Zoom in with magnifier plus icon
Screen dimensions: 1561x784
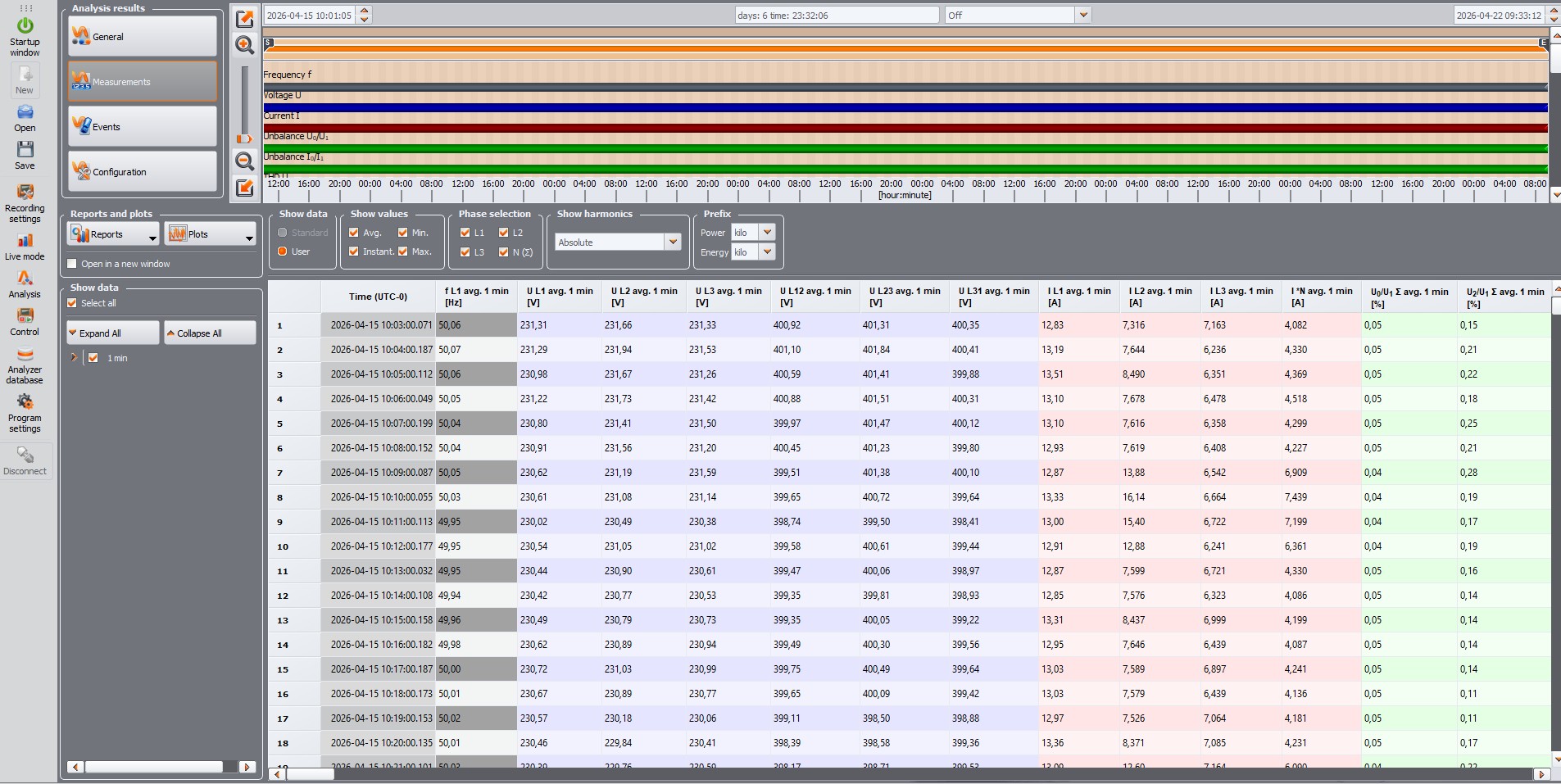pyautogui.click(x=244, y=44)
